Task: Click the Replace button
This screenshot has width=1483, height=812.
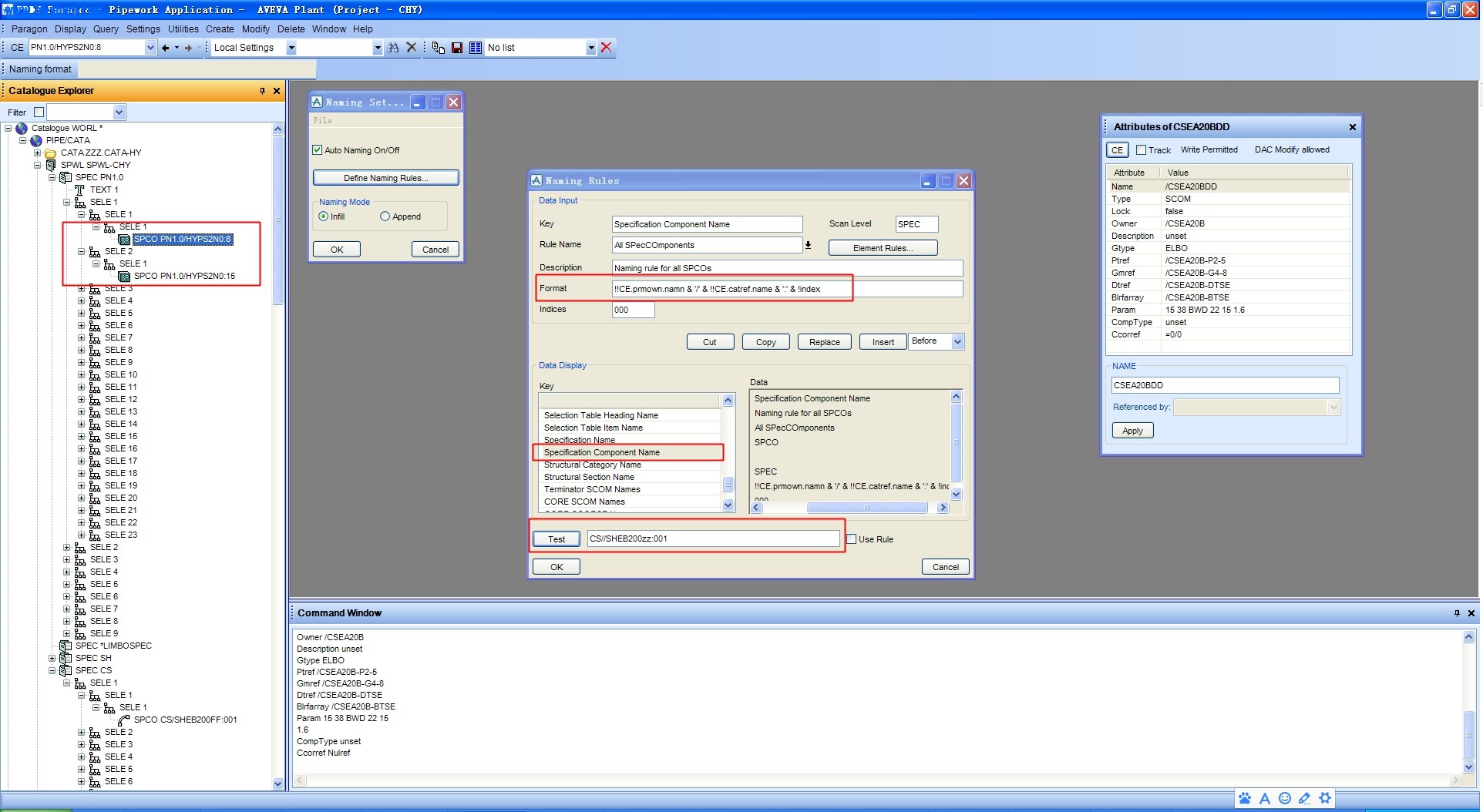Action: (x=824, y=342)
